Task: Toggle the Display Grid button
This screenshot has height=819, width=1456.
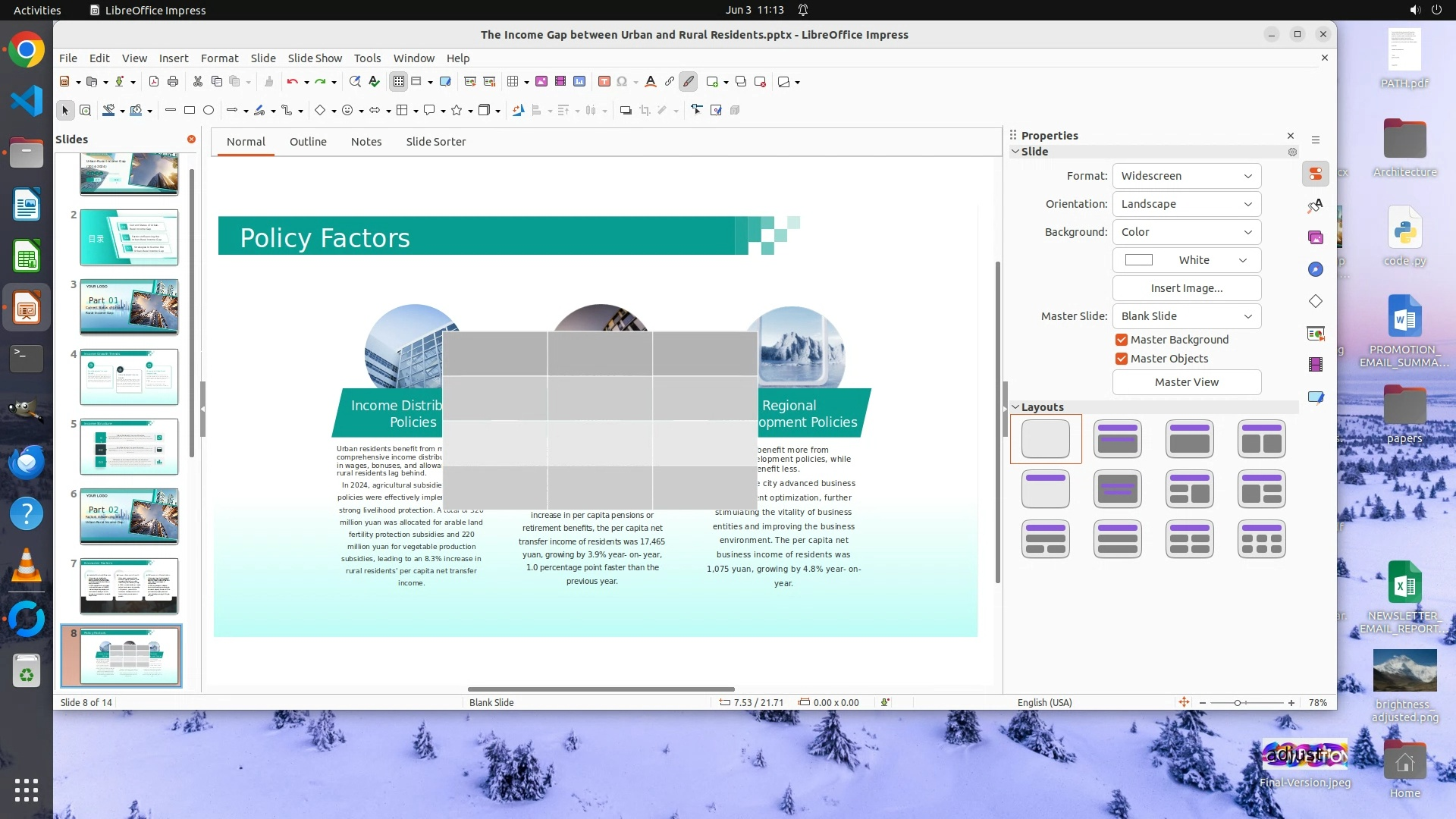Action: tap(399, 82)
